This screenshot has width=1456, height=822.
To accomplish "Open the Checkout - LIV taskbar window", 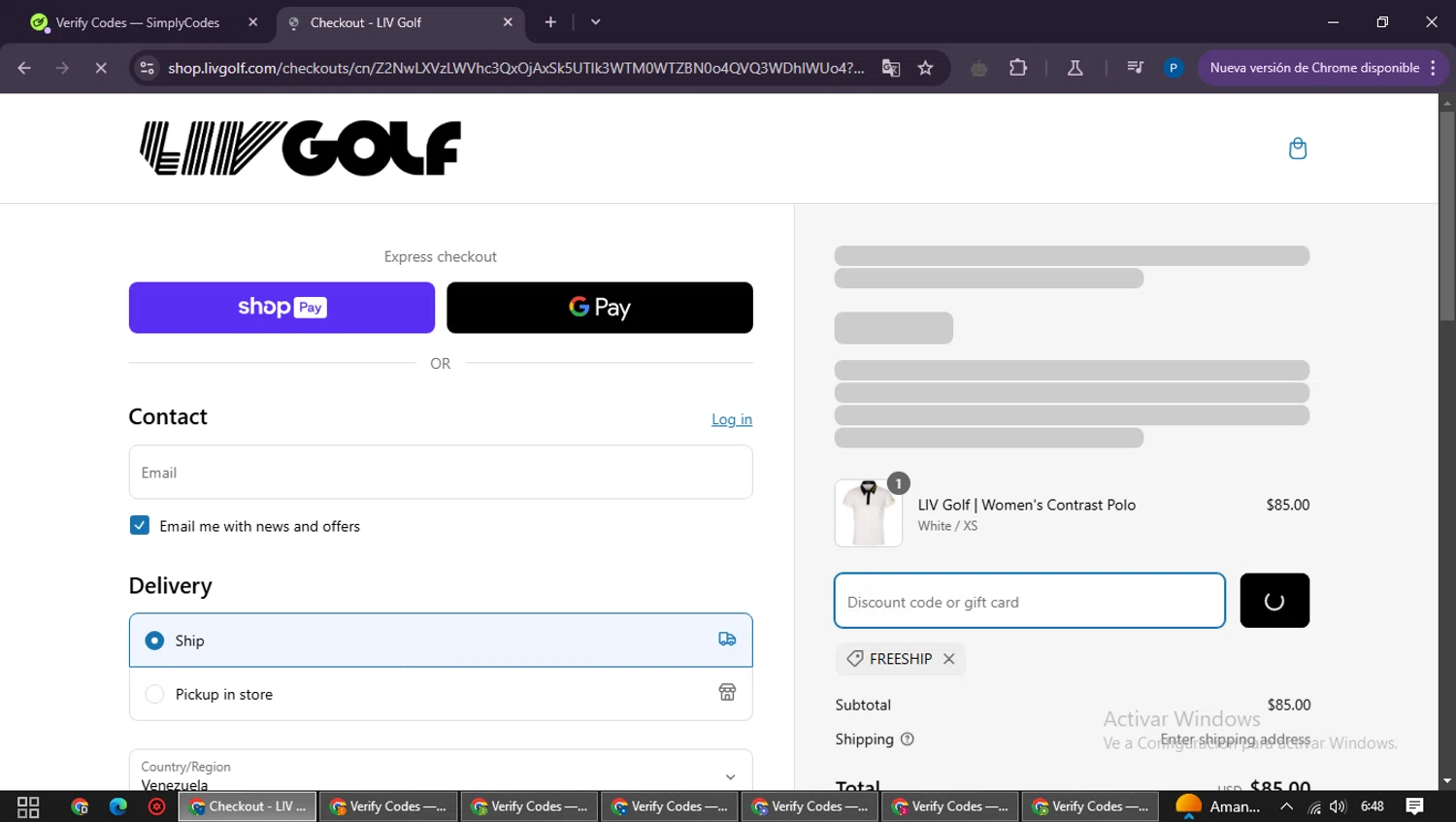I will (248, 806).
